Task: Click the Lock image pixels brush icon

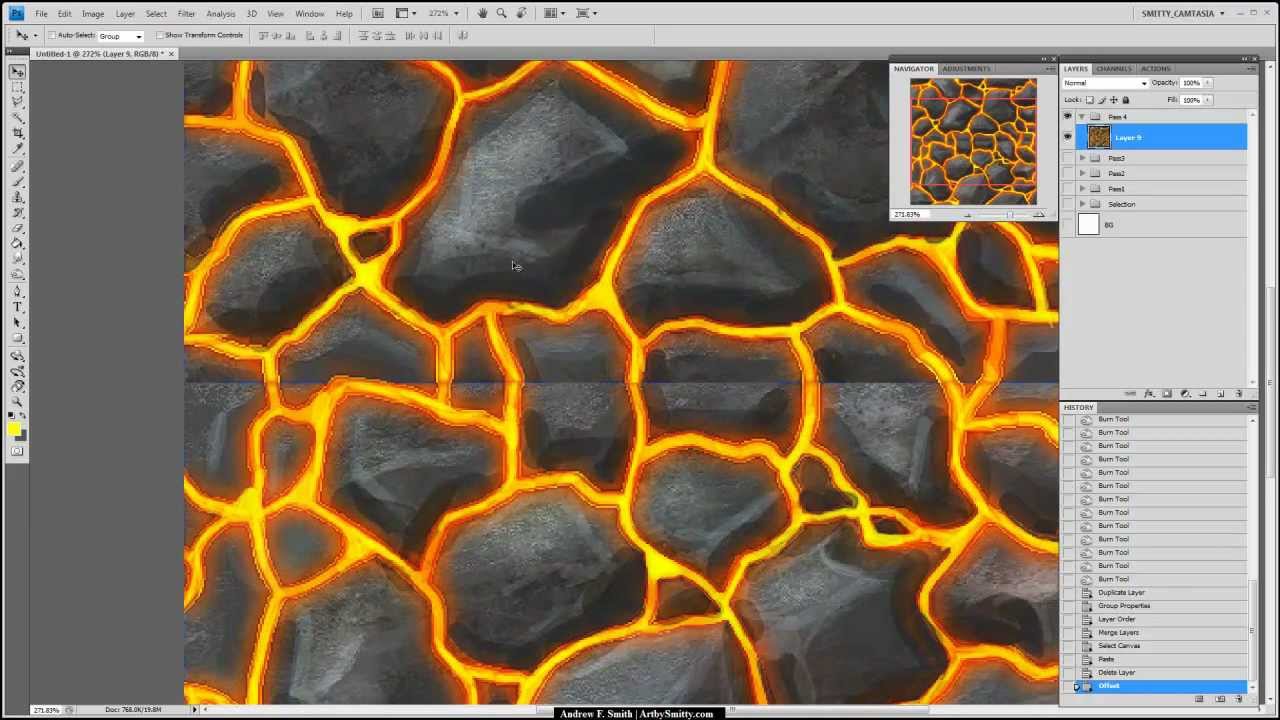Action: coord(1102,100)
